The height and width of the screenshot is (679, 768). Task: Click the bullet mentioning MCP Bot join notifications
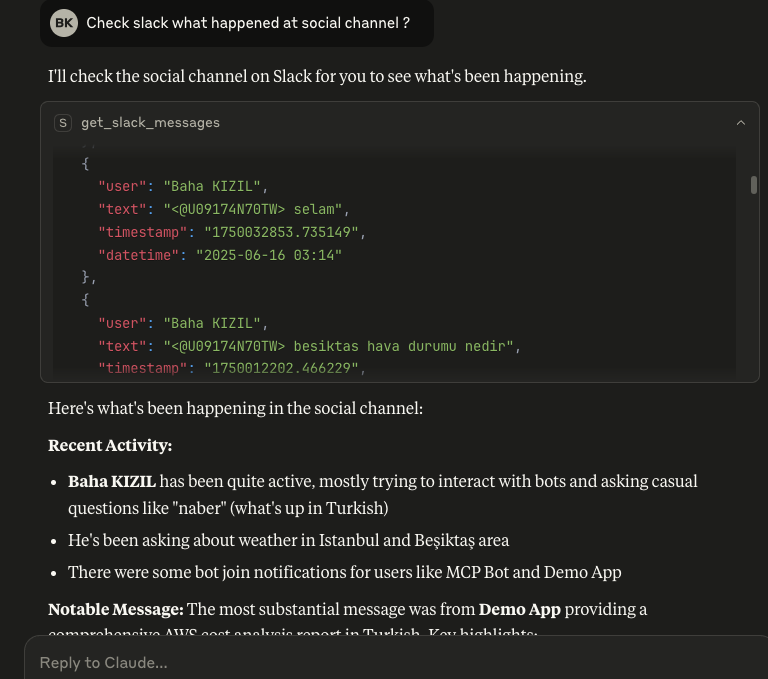tap(344, 572)
